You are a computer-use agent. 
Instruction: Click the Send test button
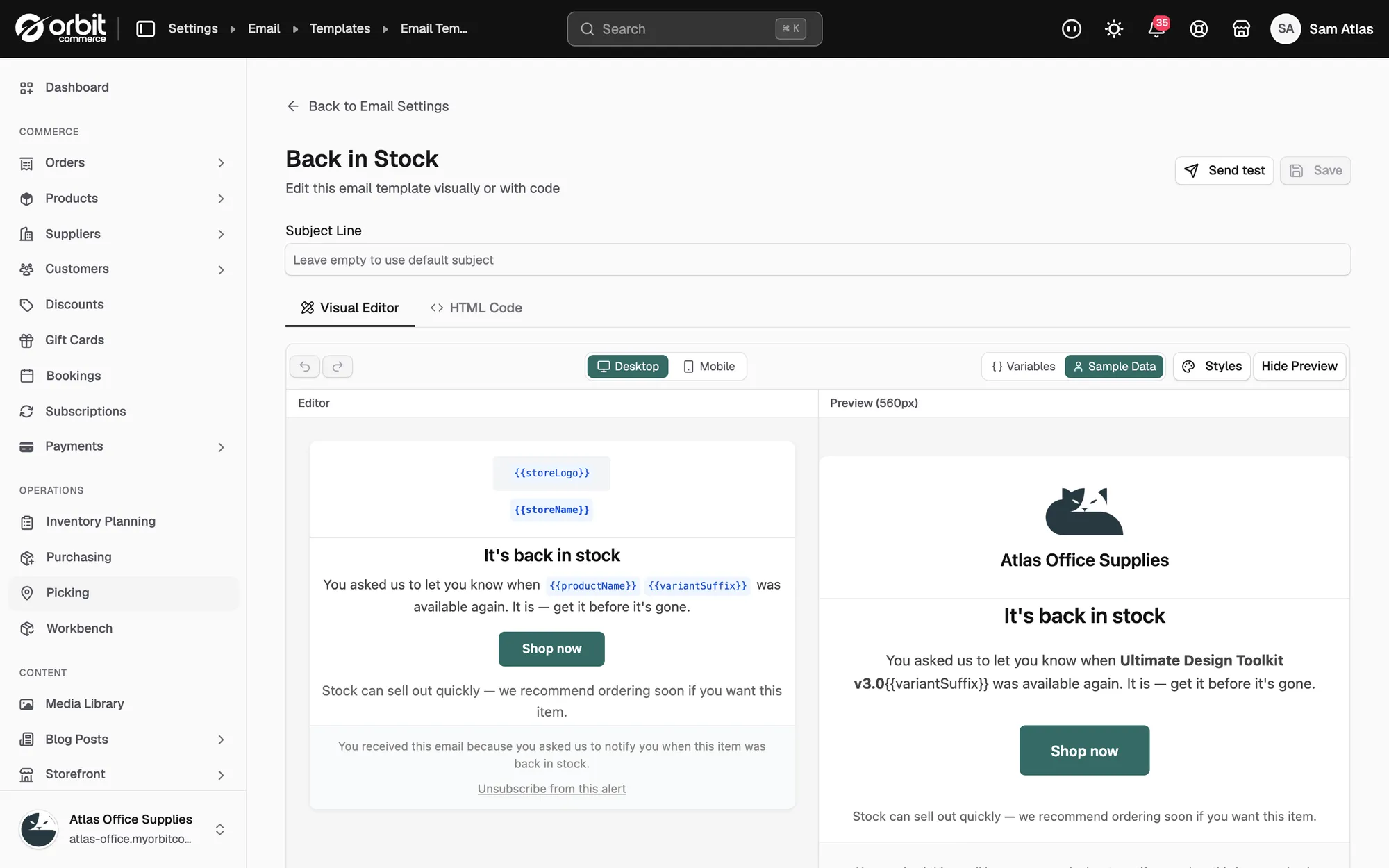point(1224,171)
